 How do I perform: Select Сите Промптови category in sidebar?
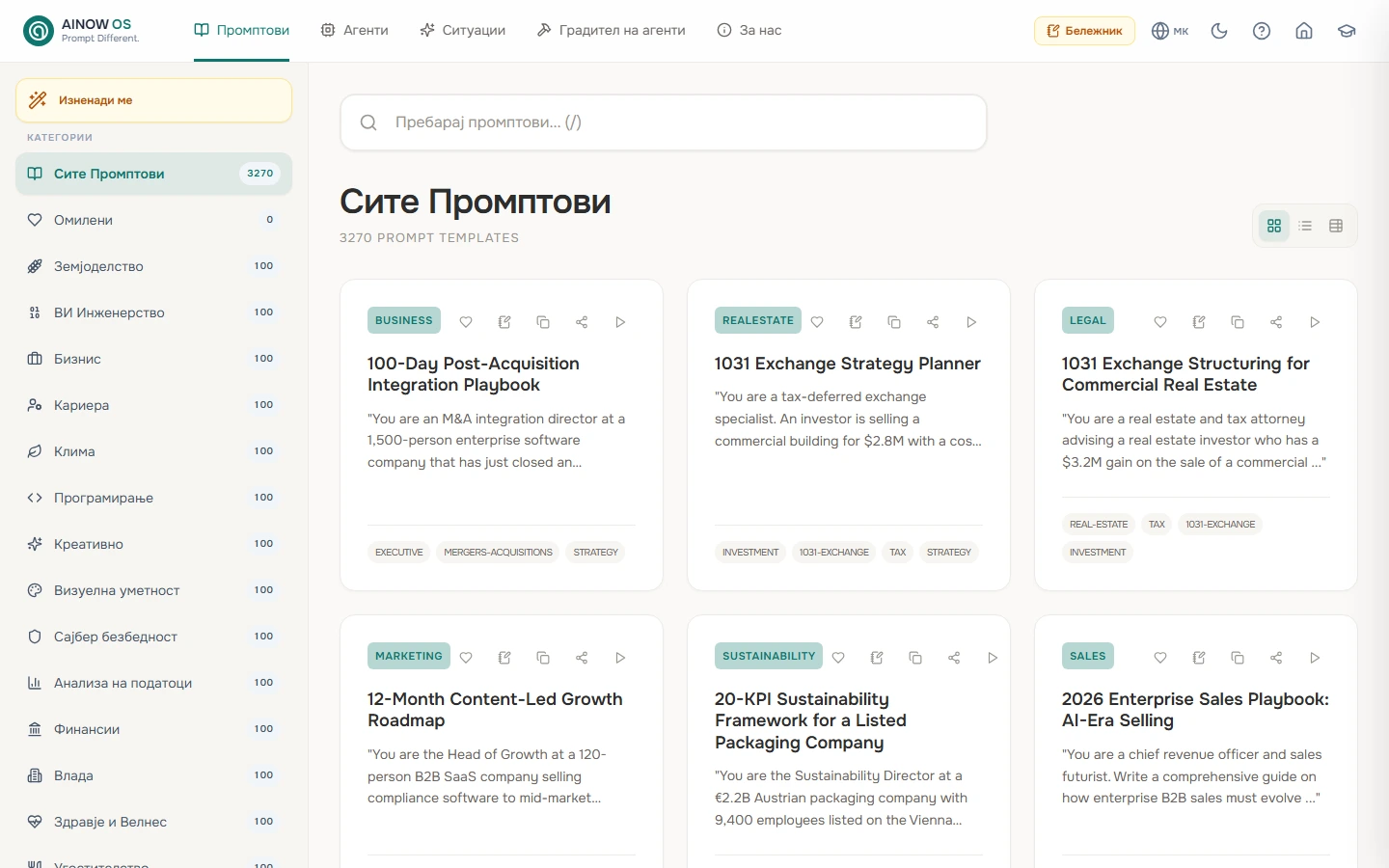pyautogui.click(x=154, y=174)
